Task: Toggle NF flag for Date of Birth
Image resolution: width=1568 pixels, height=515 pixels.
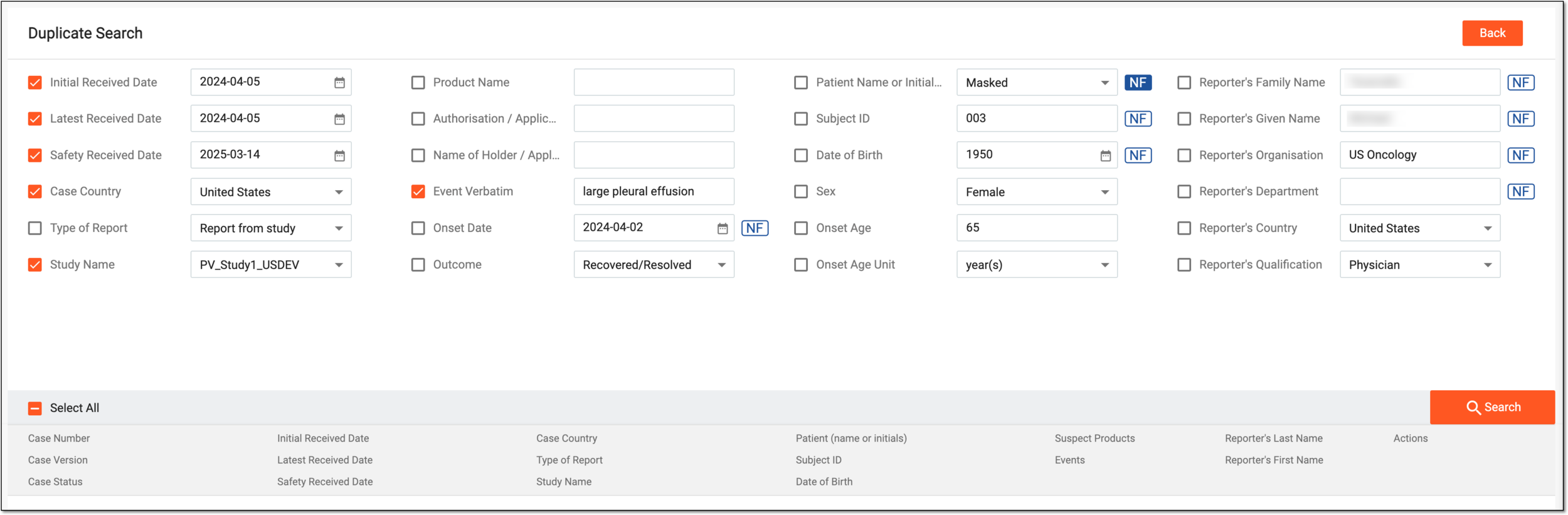Action: tap(1138, 155)
